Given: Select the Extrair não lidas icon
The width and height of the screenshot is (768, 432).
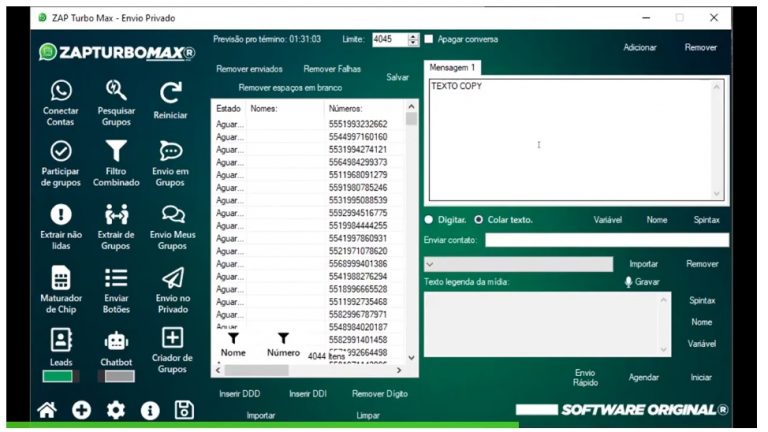Looking at the screenshot, I should pyautogui.click(x=61, y=214).
